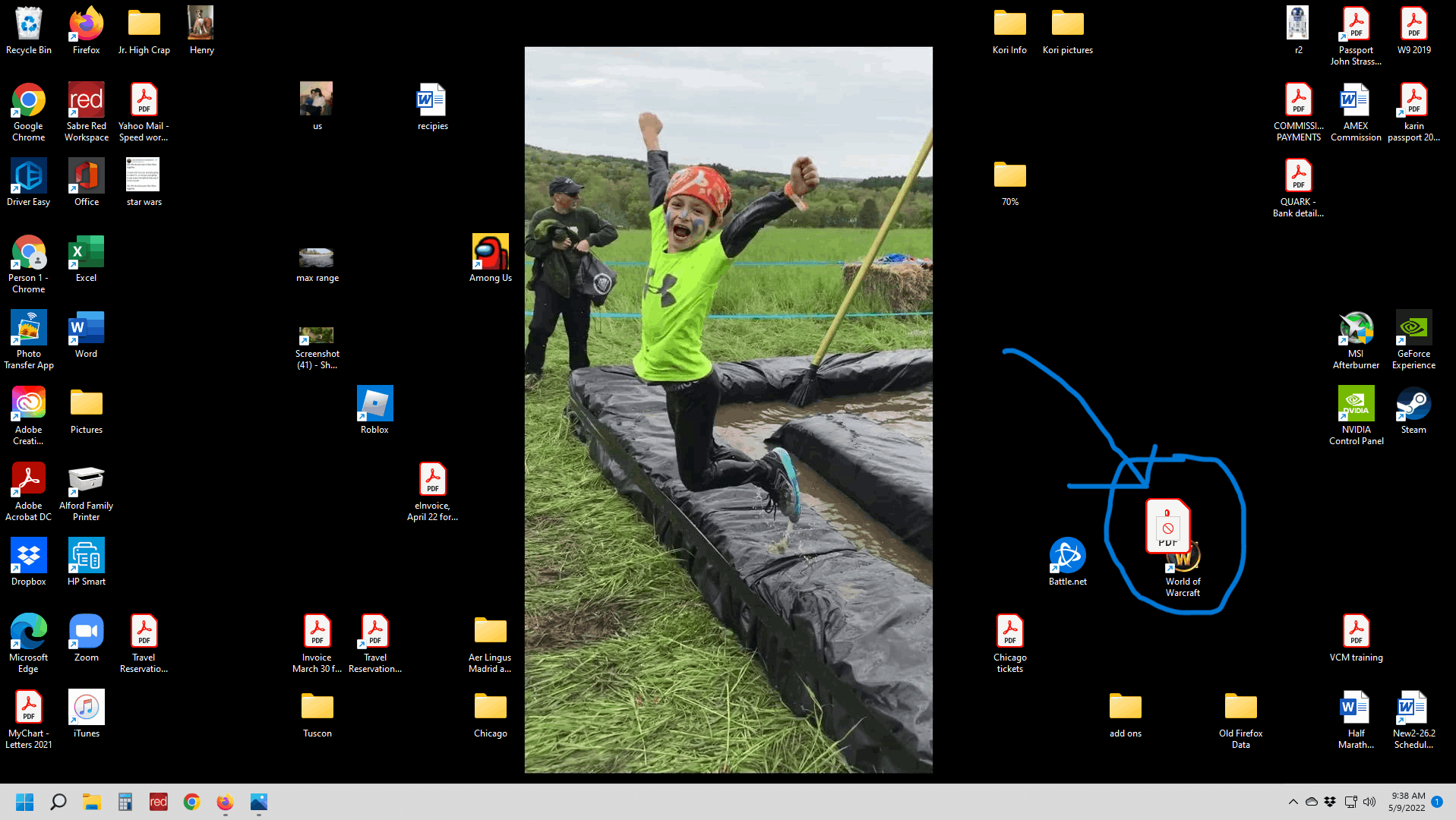This screenshot has height=820, width=1456.
Task: Launch Zoom from the desktop
Action: tap(87, 638)
